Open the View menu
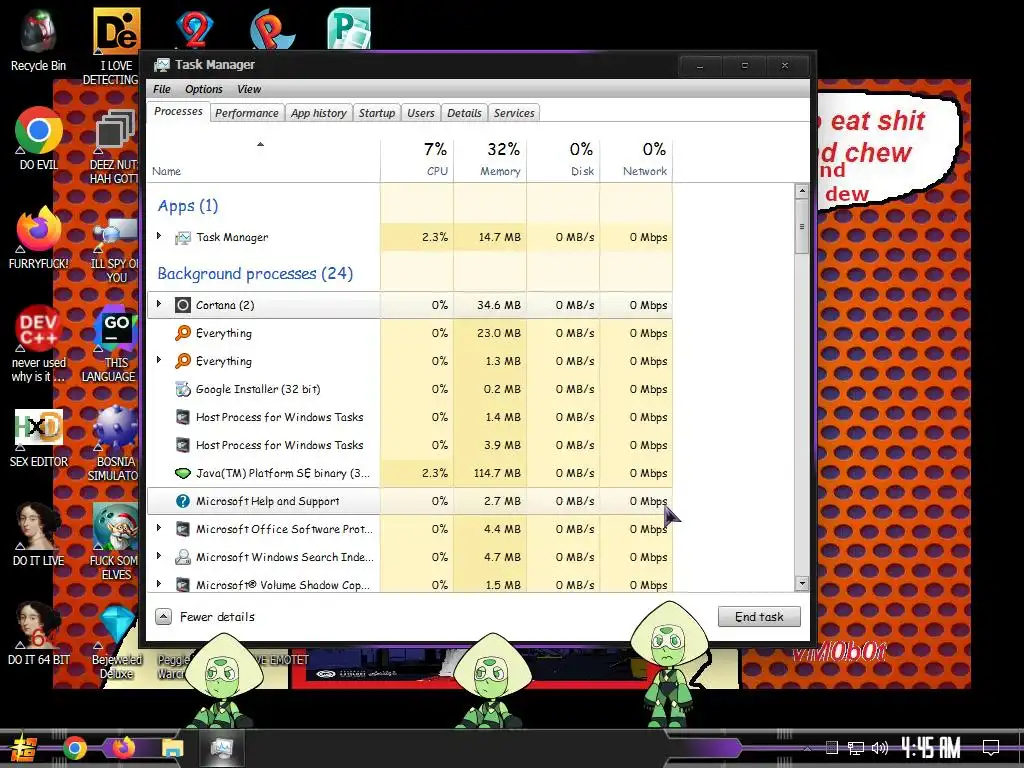This screenshot has width=1024, height=768. (249, 89)
